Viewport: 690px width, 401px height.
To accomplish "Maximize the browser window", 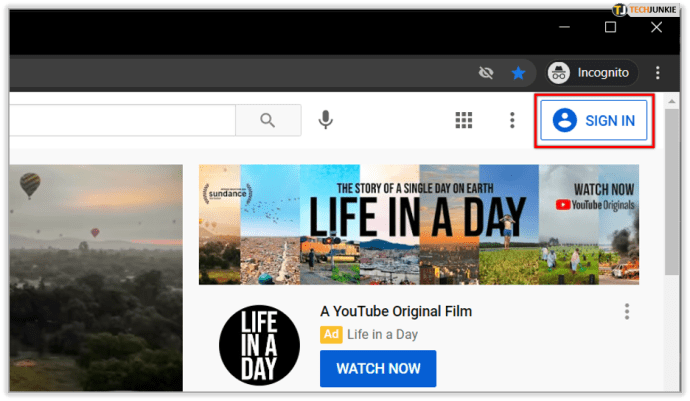I will tap(610, 27).
